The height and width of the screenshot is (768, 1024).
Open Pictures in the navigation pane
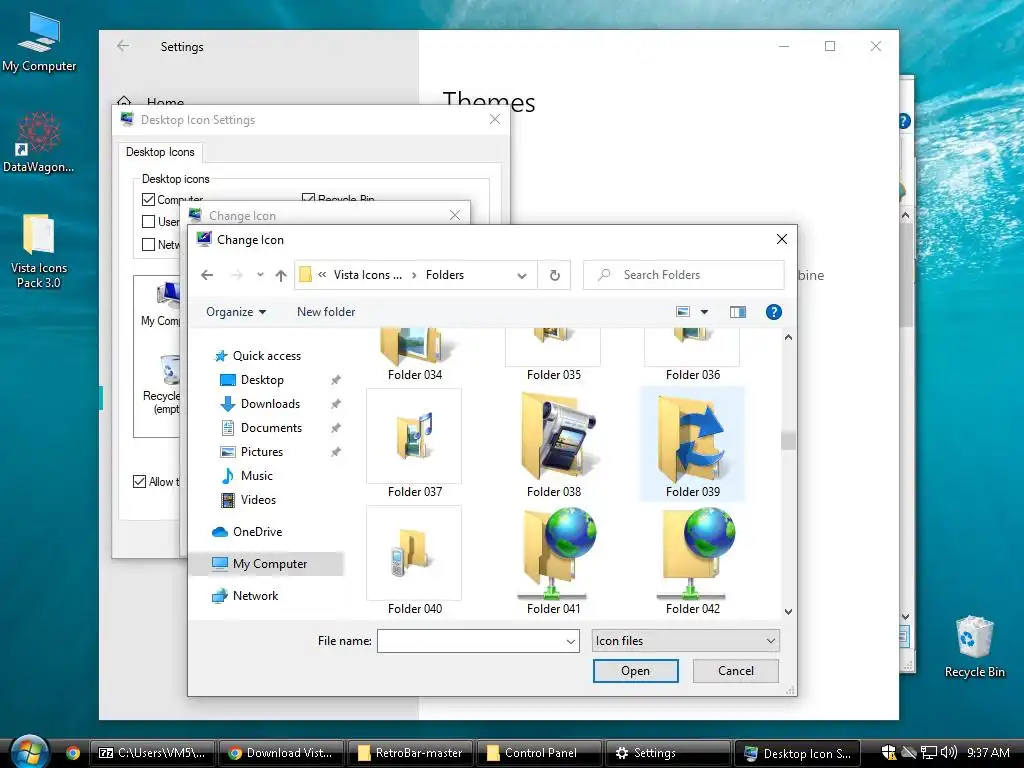[252, 452]
